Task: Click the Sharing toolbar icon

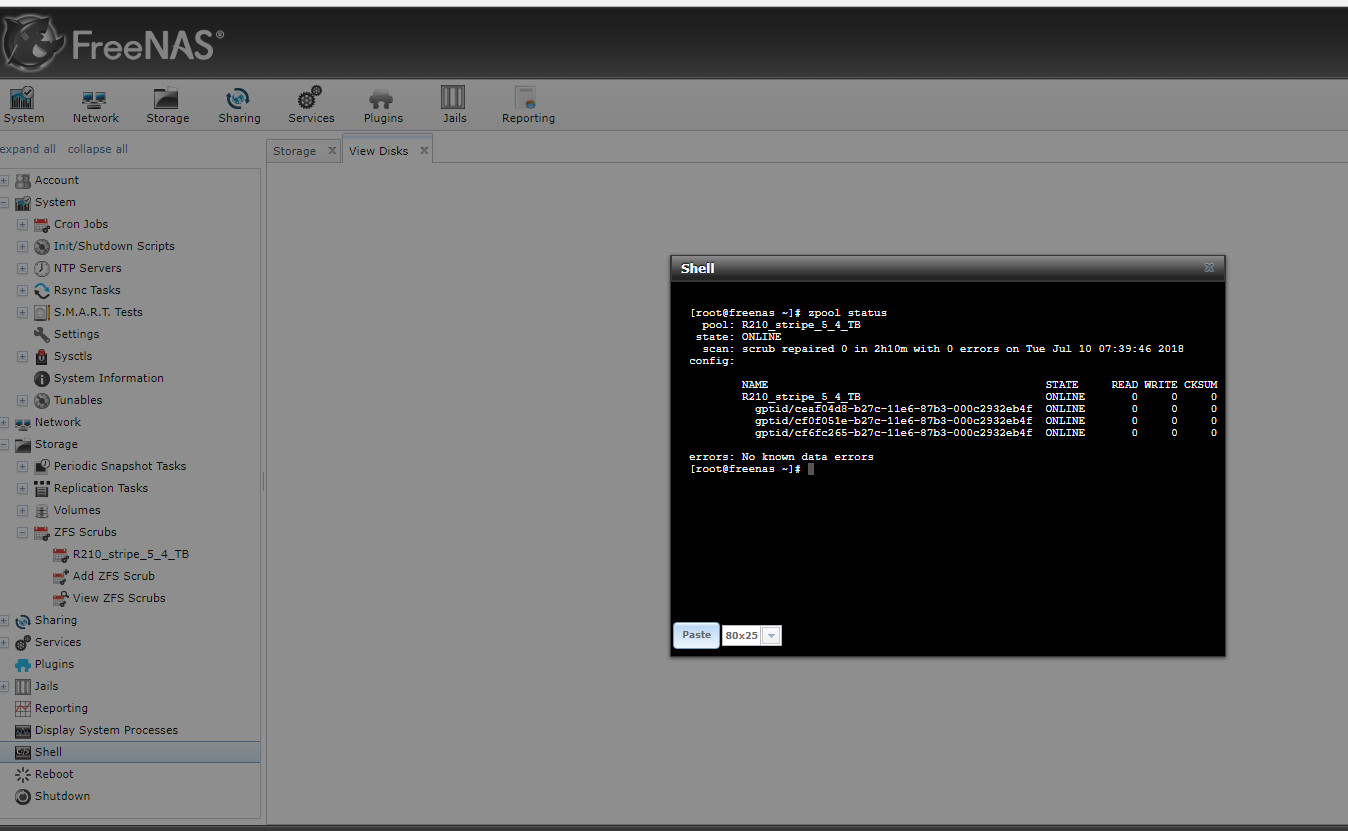Action: click(x=239, y=105)
